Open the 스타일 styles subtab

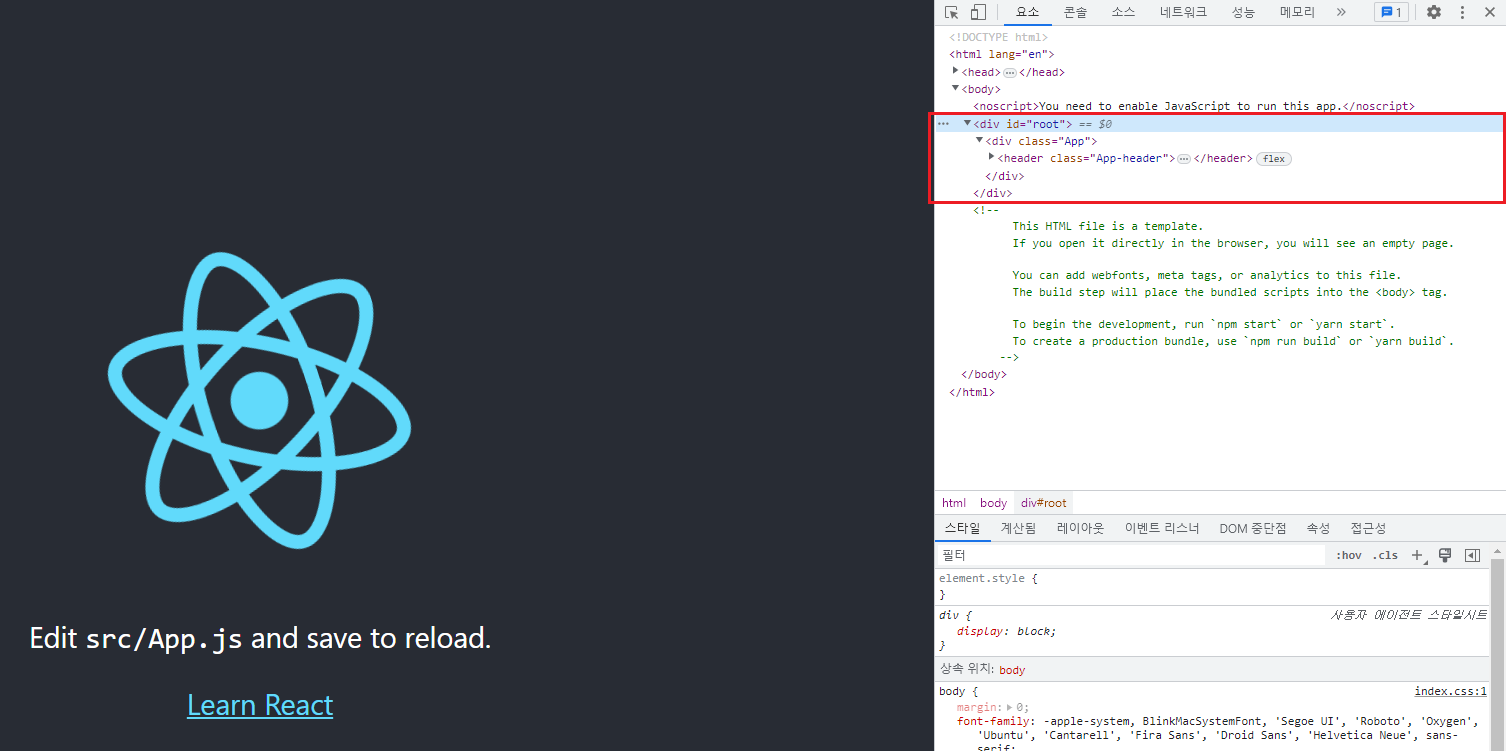pos(963,528)
